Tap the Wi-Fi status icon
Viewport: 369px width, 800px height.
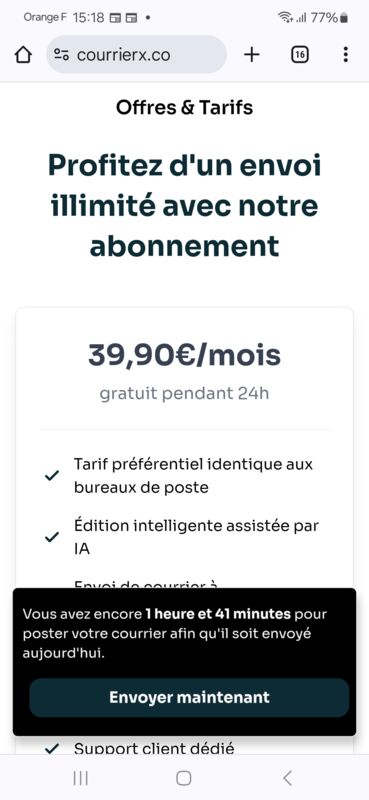point(285,18)
